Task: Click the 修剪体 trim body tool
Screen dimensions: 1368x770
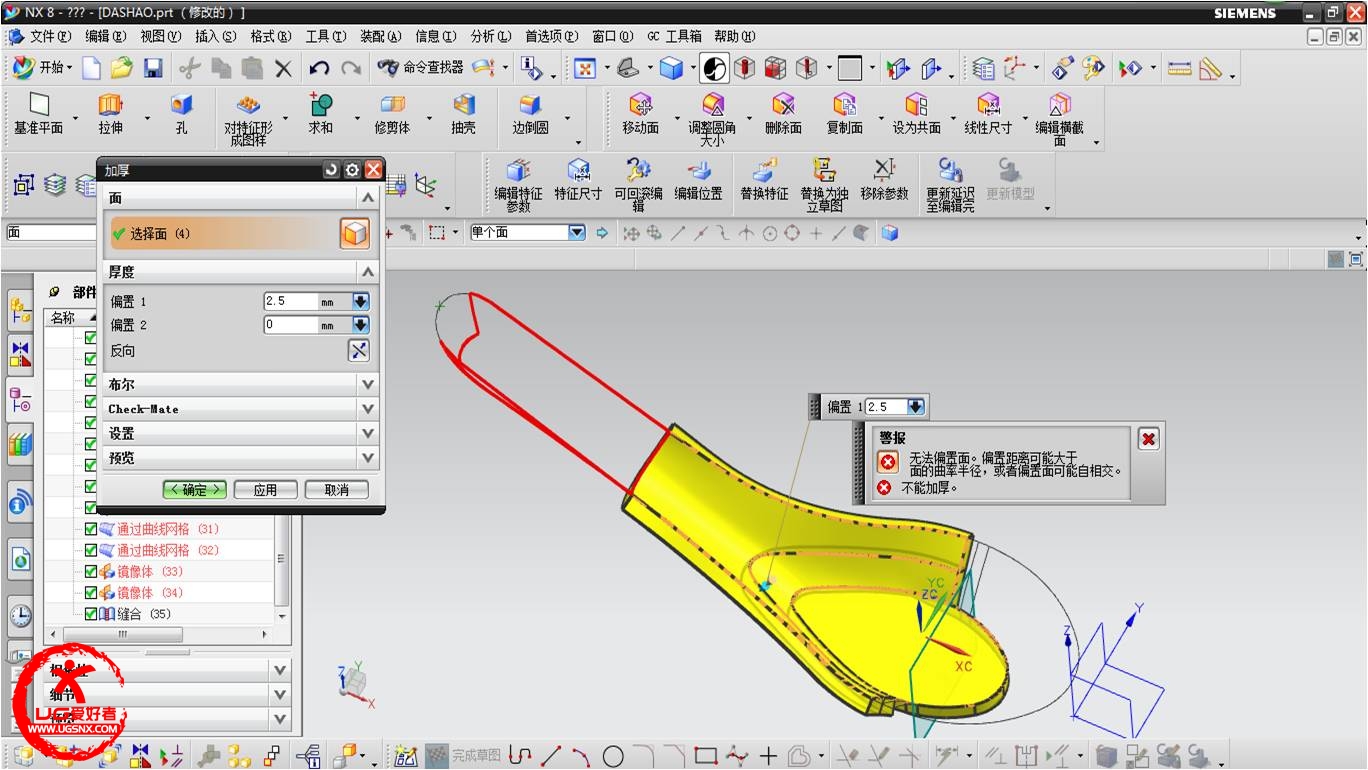Action: click(392, 114)
